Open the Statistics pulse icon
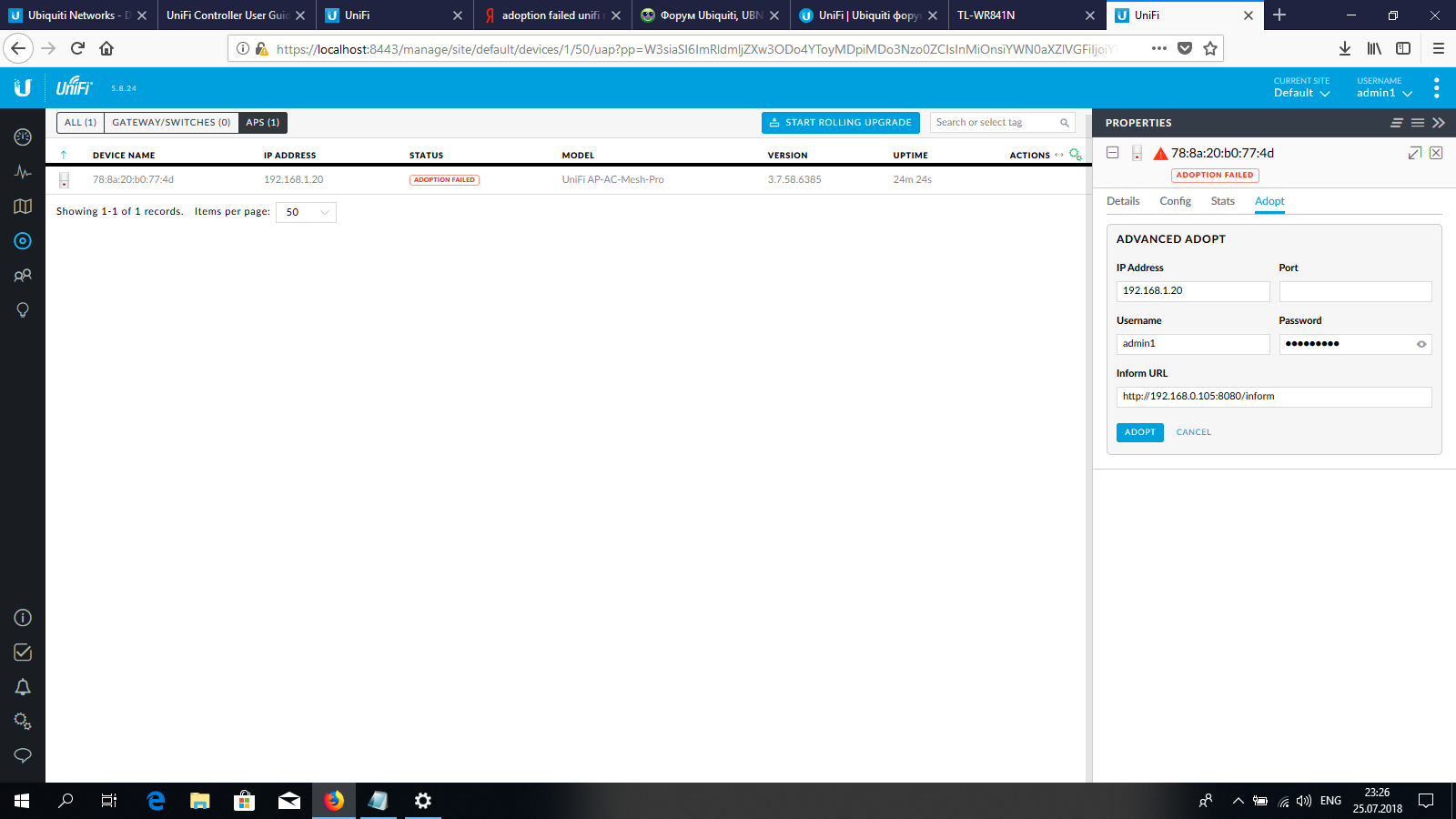1456x819 pixels. [23, 171]
